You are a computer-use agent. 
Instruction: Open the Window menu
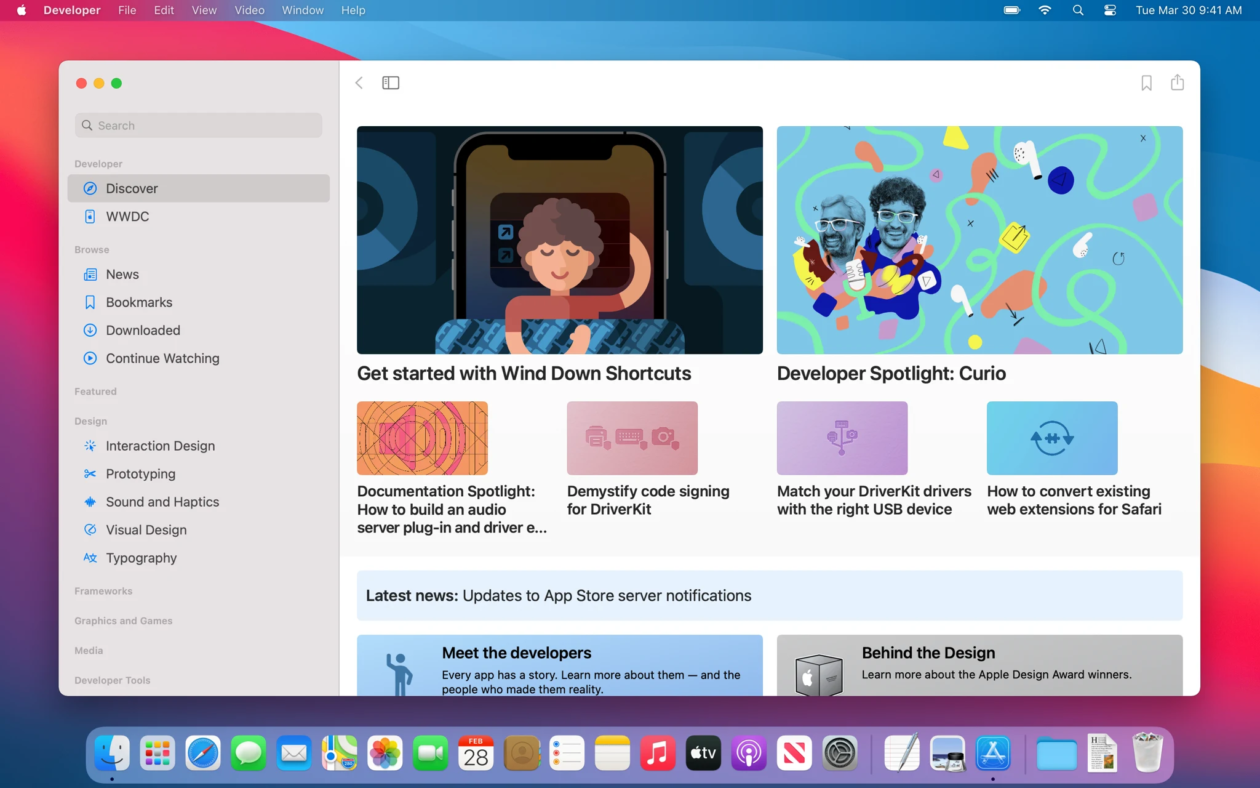[302, 10]
